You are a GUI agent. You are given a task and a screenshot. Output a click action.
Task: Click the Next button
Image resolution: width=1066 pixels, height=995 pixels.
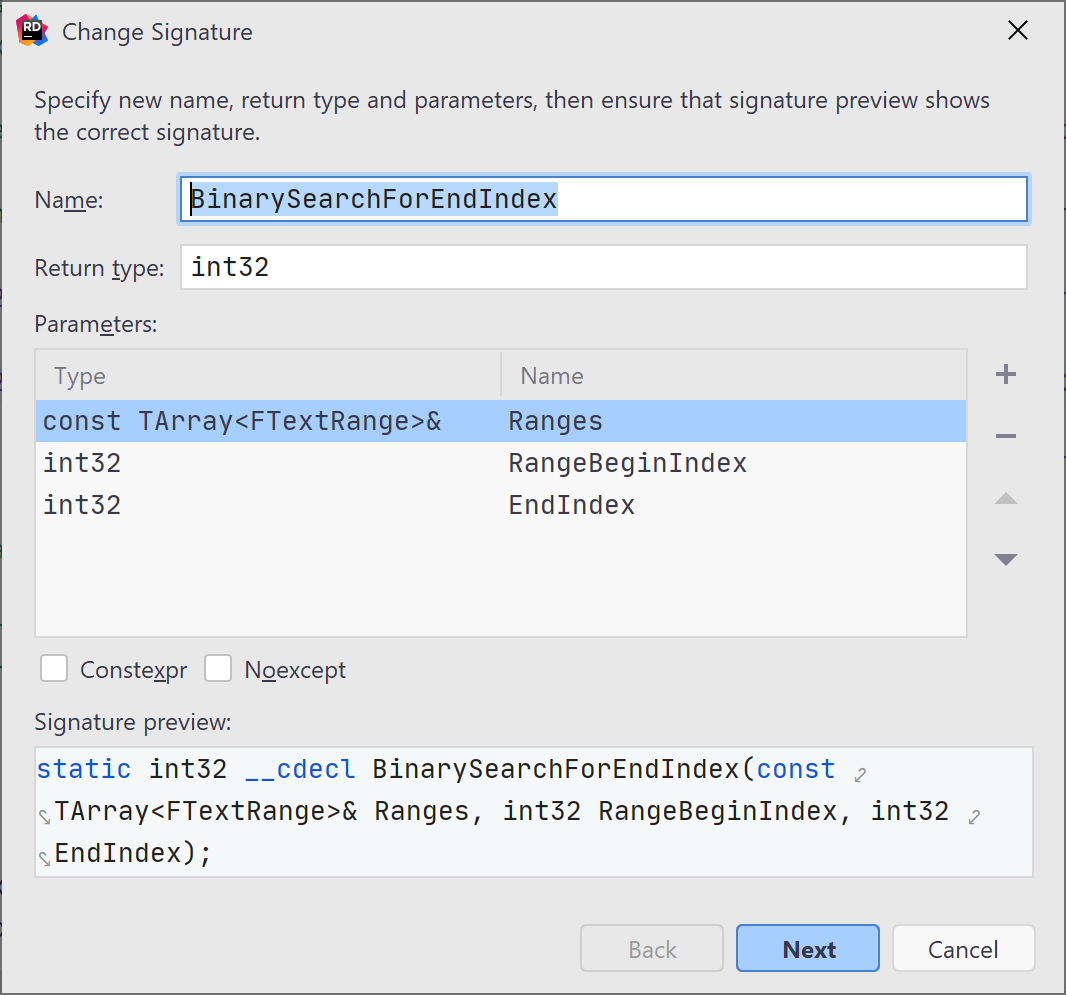[807, 948]
